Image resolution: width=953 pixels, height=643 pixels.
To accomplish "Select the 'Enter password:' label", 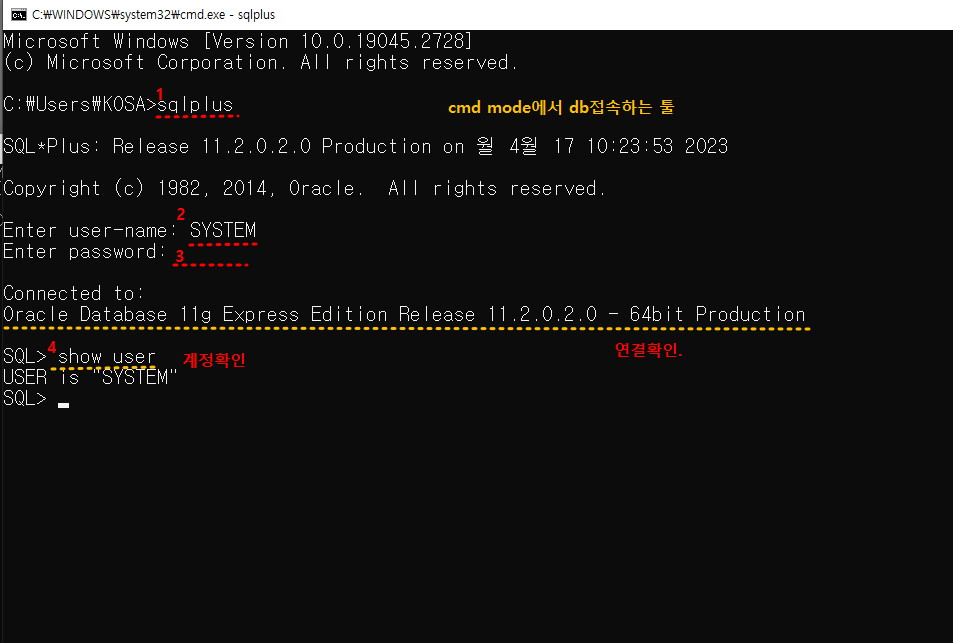I will (84, 252).
